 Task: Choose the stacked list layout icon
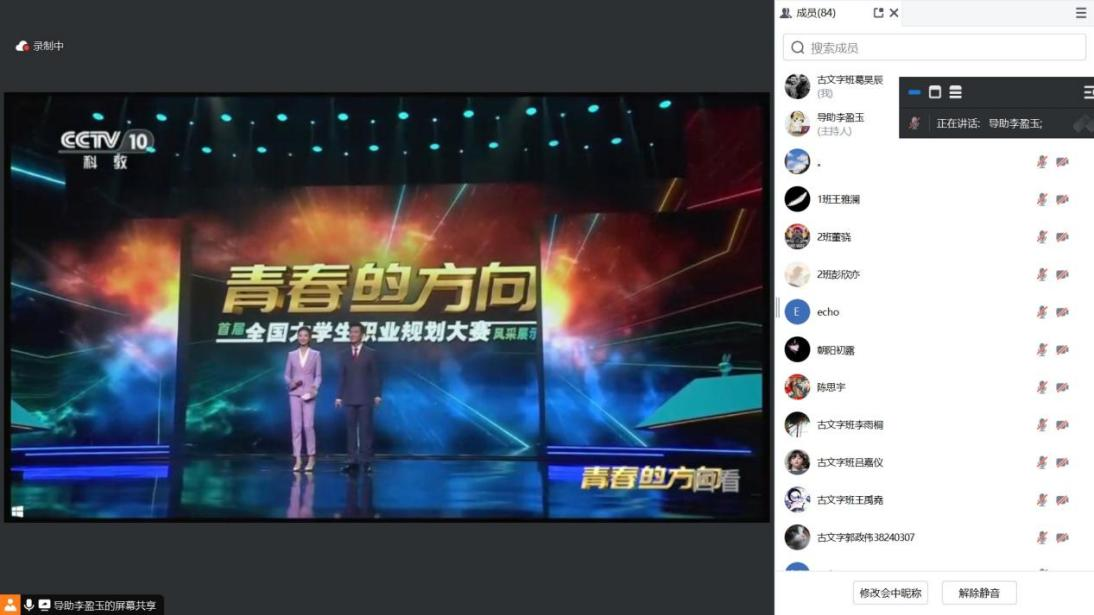pos(955,92)
